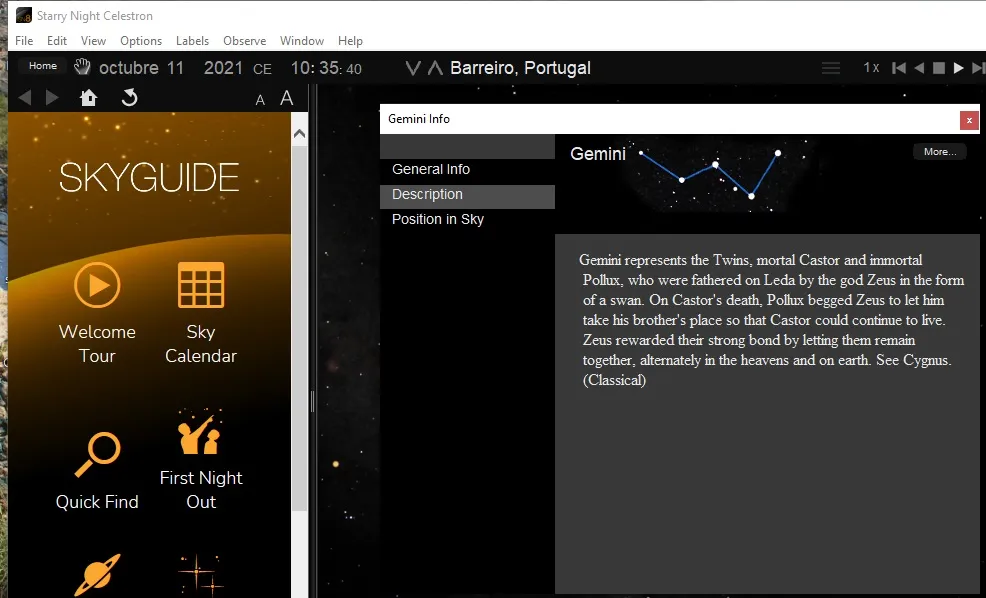Click the SkyGuide scrollbar up arrow
Image resolution: width=986 pixels, height=598 pixels.
point(299,133)
